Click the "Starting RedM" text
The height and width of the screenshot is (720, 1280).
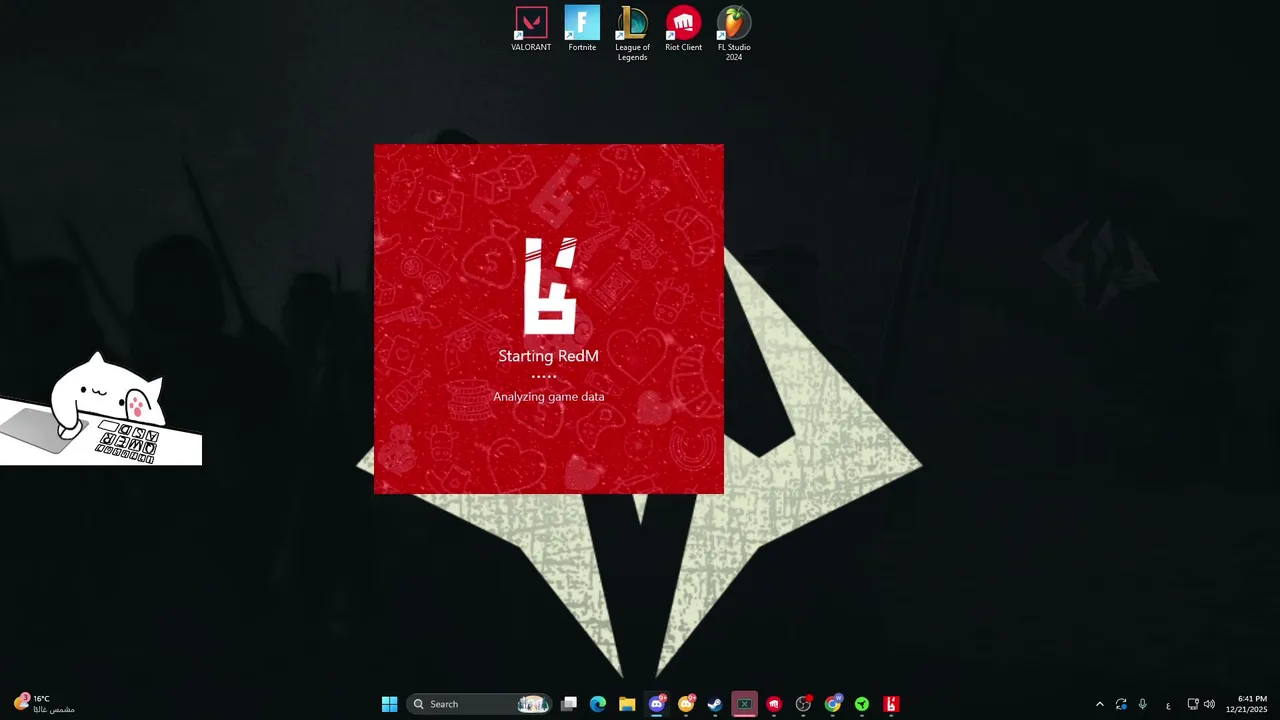(x=548, y=356)
